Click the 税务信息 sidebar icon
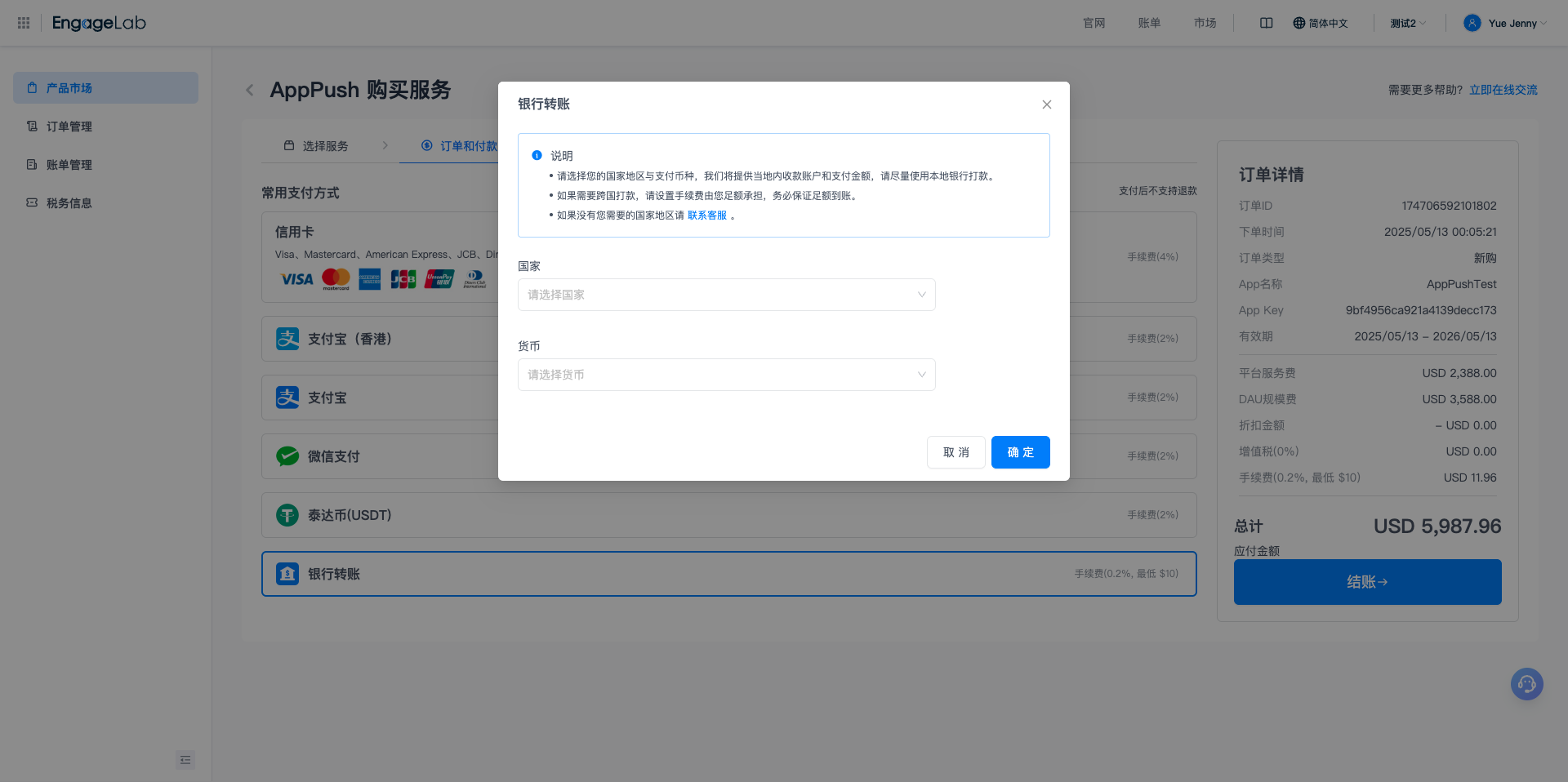 click(32, 202)
